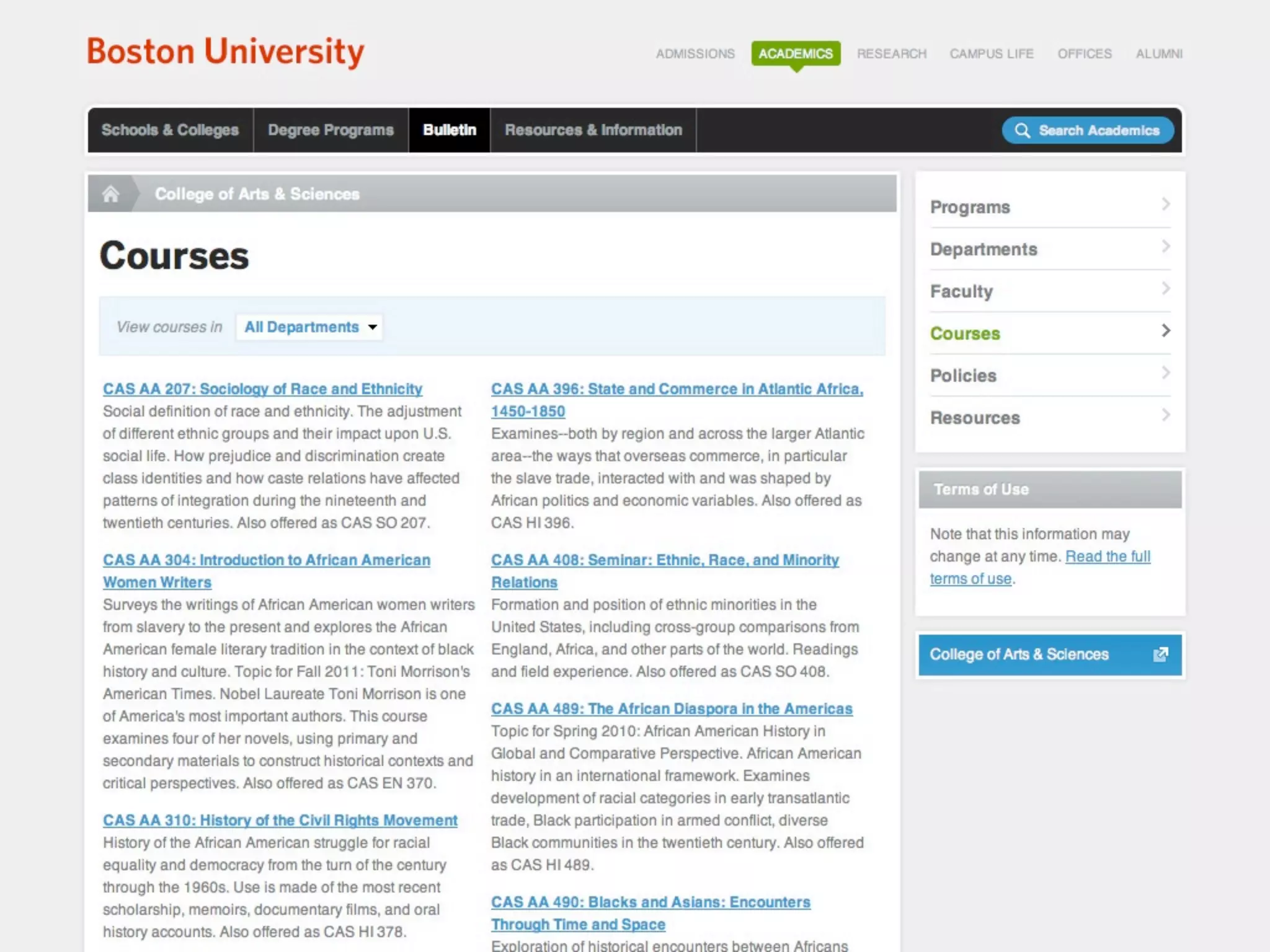Screen dimensions: 1270x952
Task: Click the dropdown arrow next to All Departments
Action: [x=373, y=327]
